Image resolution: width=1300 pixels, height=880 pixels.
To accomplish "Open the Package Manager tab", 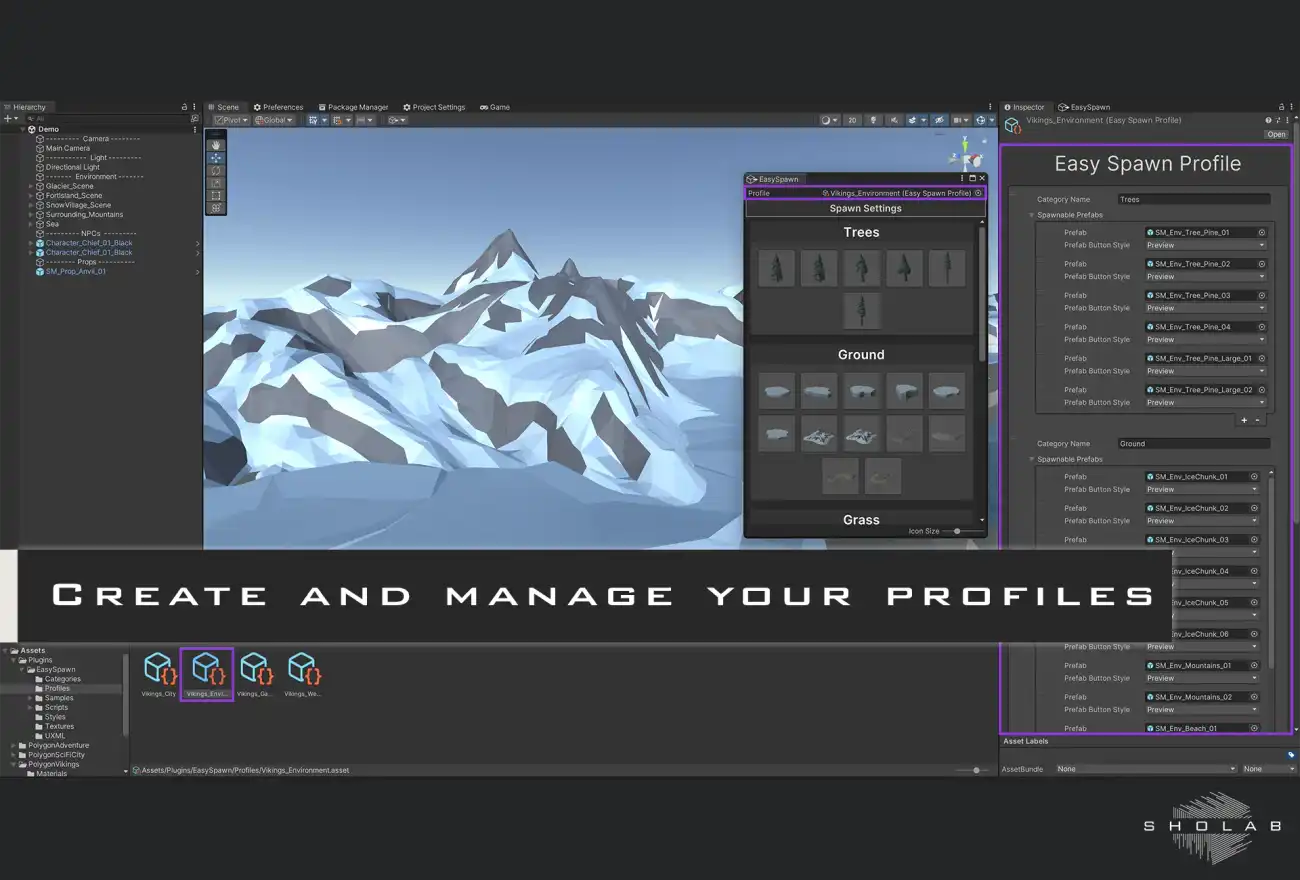I will click(353, 107).
